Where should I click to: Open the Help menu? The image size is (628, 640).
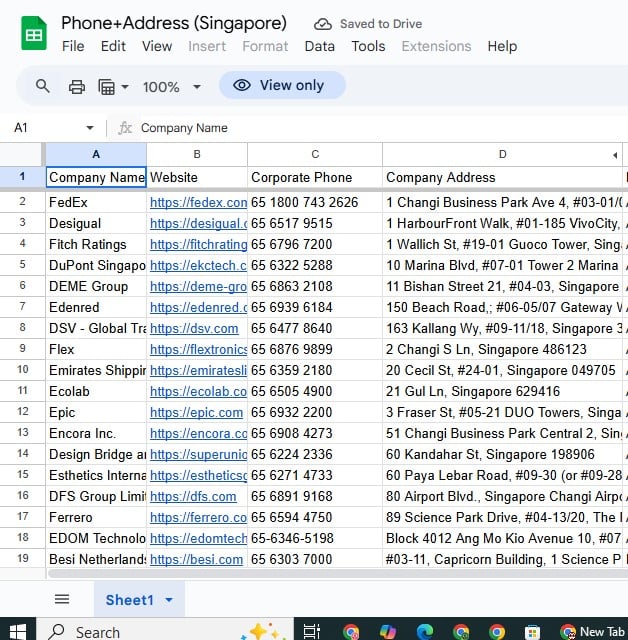click(x=502, y=46)
